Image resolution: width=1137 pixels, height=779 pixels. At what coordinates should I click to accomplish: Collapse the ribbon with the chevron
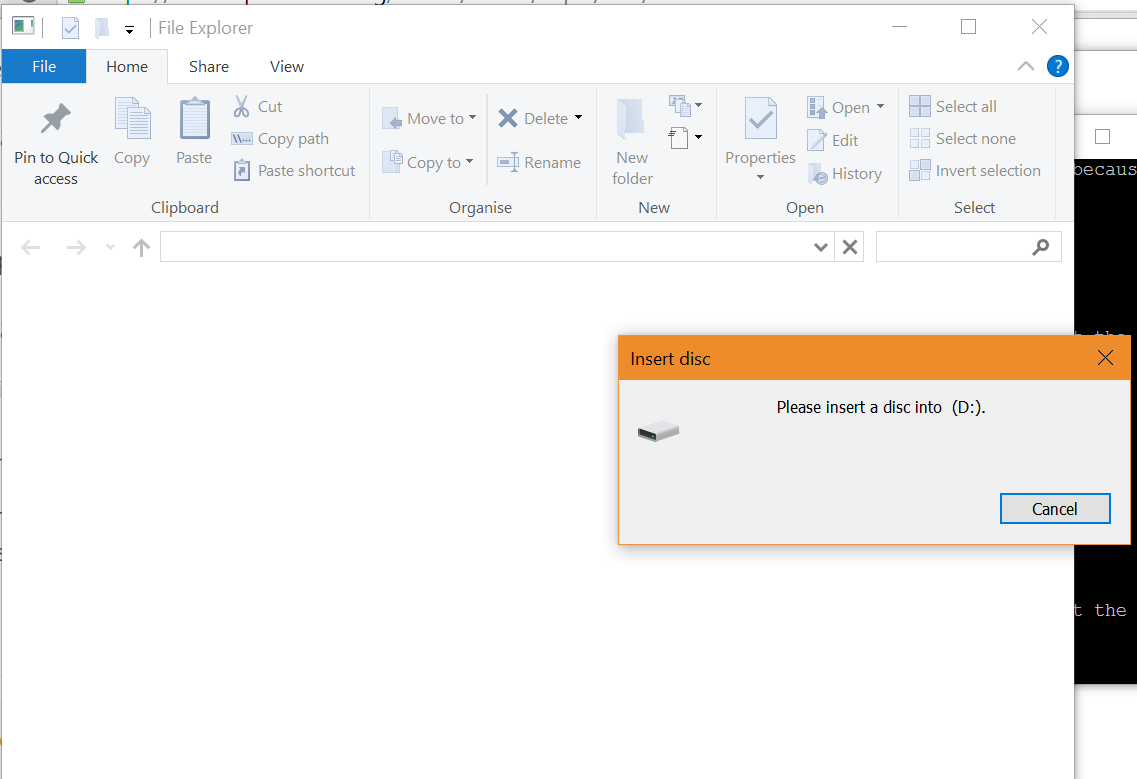[x=1025, y=66]
